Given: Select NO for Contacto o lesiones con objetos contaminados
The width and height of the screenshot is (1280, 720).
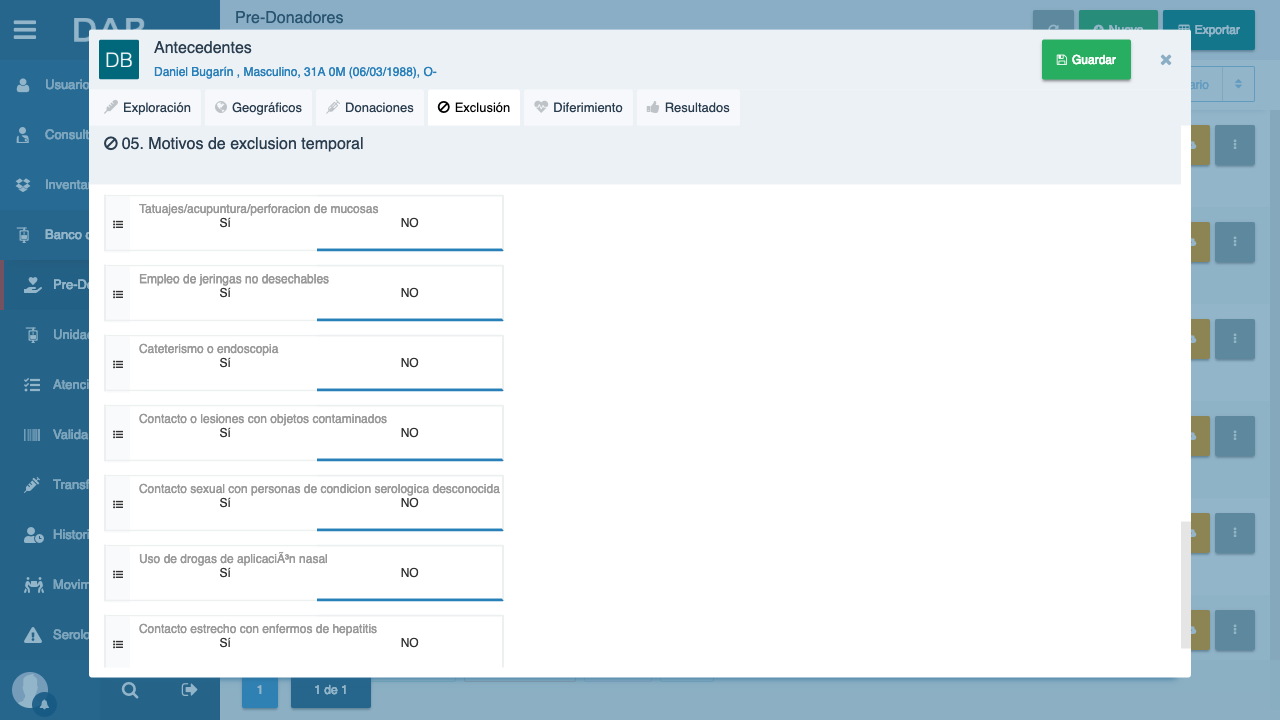Looking at the screenshot, I should coord(410,434).
